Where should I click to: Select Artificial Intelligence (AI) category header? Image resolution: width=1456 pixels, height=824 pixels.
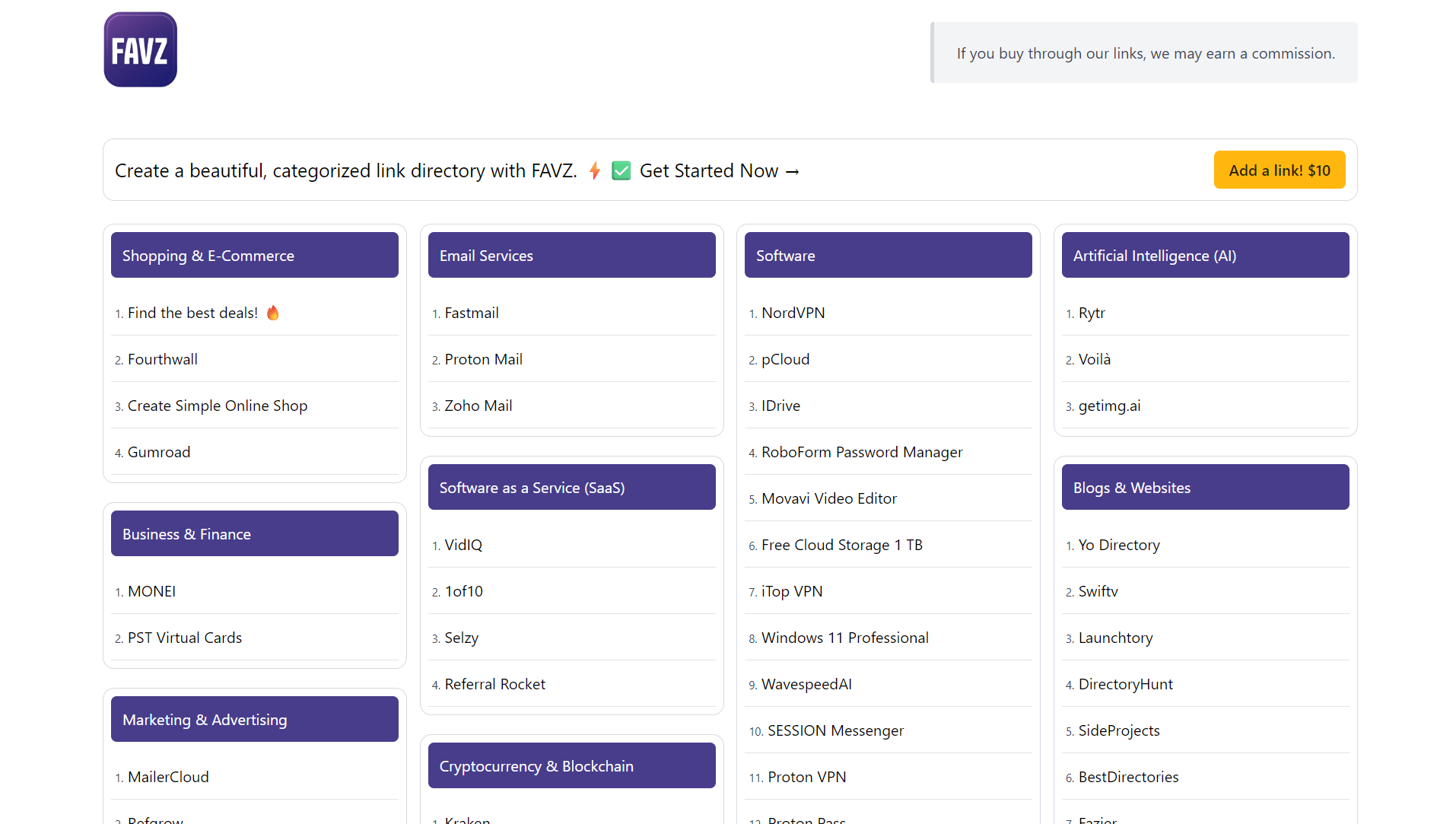[x=1204, y=256]
